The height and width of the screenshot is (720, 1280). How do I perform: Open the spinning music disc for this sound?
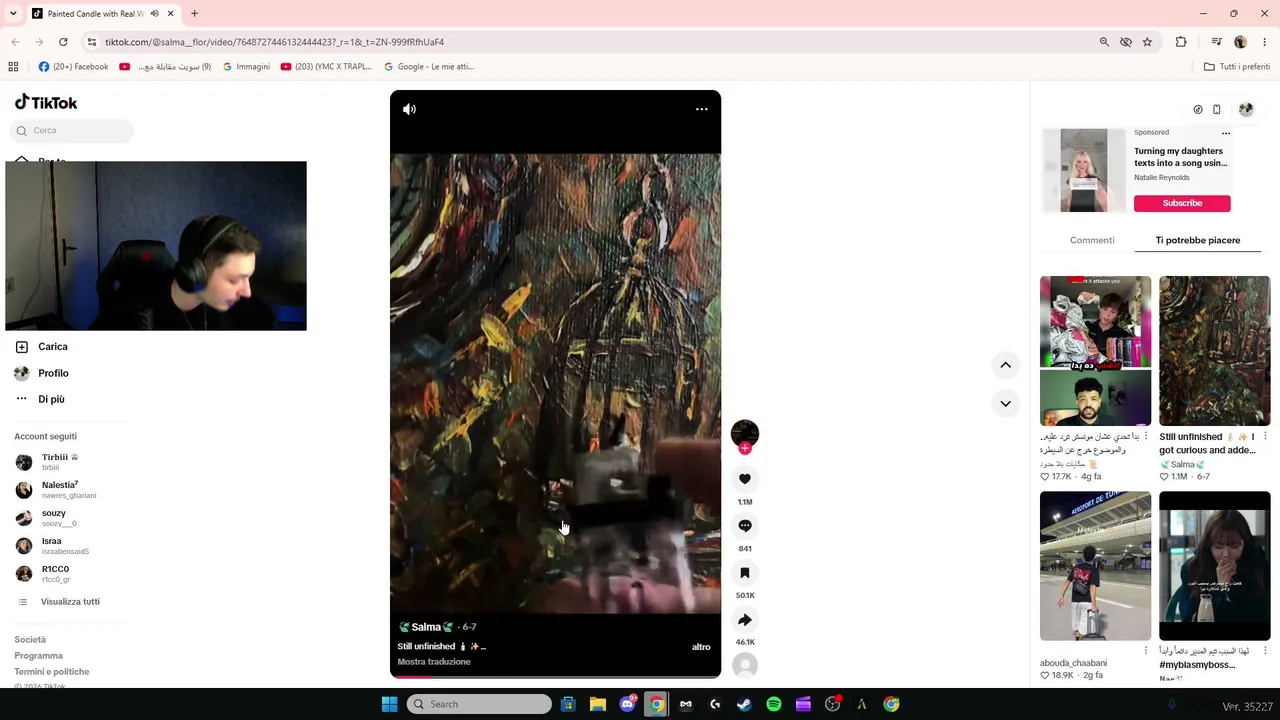745,665
